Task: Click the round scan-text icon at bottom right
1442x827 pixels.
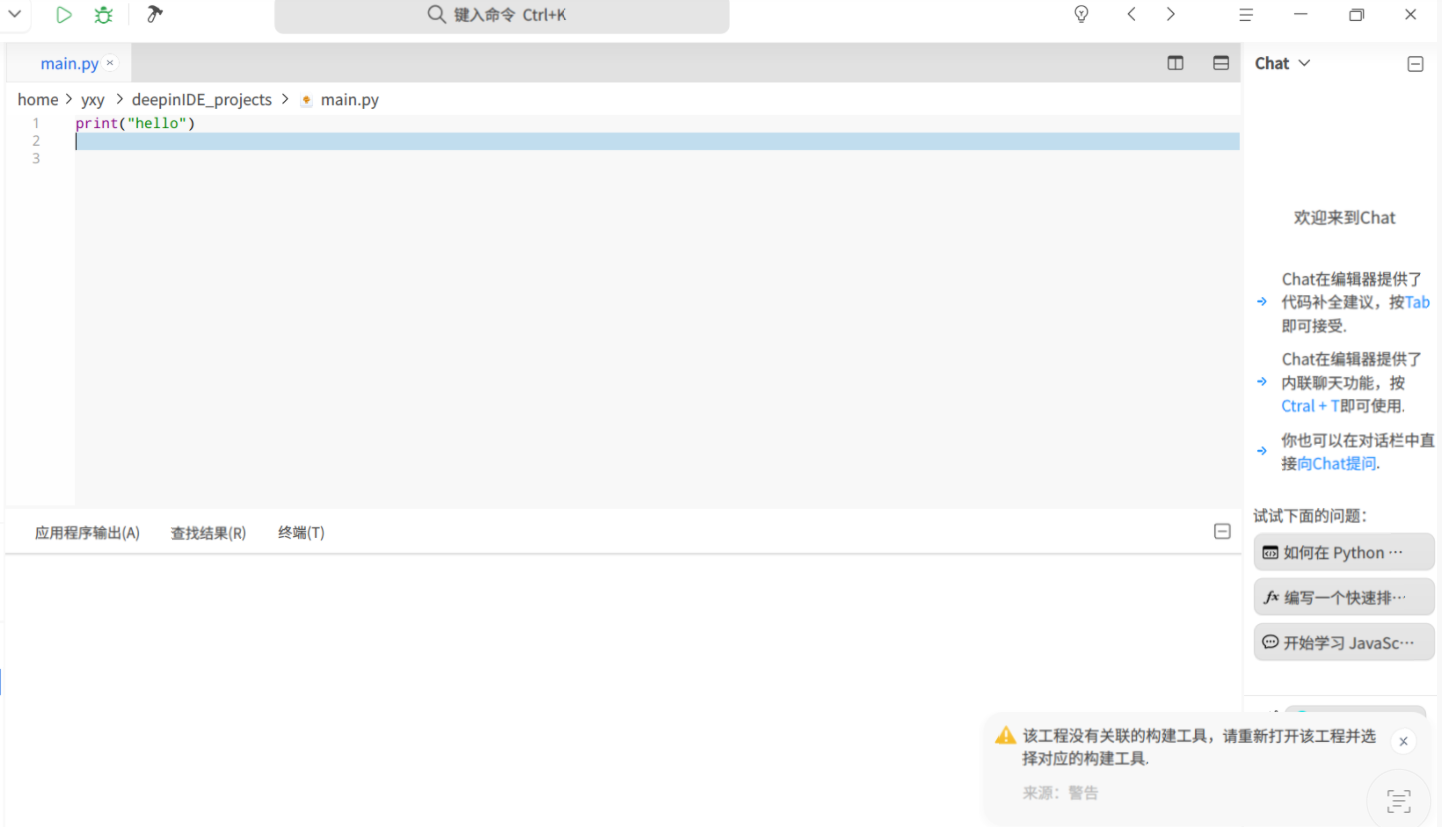Action: point(1398,800)
